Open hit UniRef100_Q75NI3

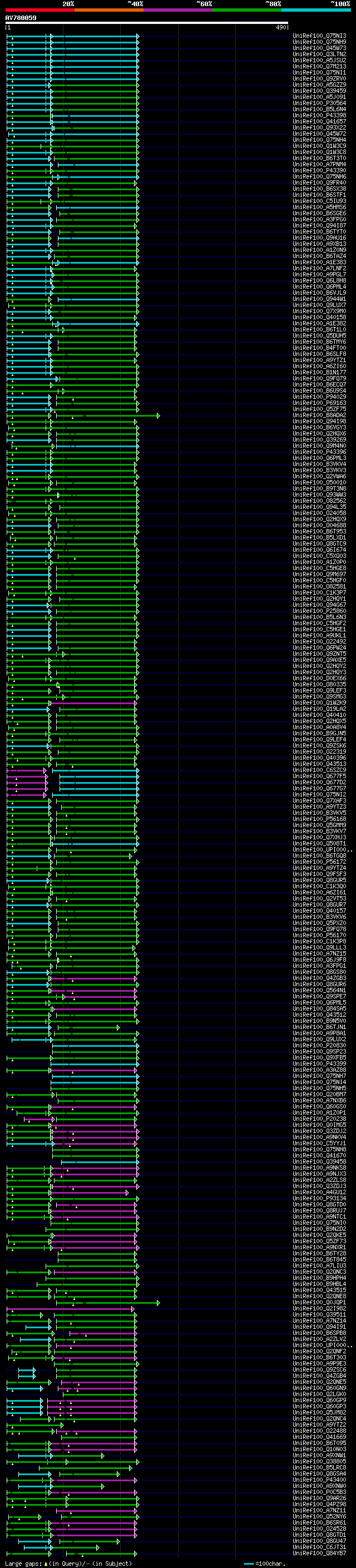(319, 36)
